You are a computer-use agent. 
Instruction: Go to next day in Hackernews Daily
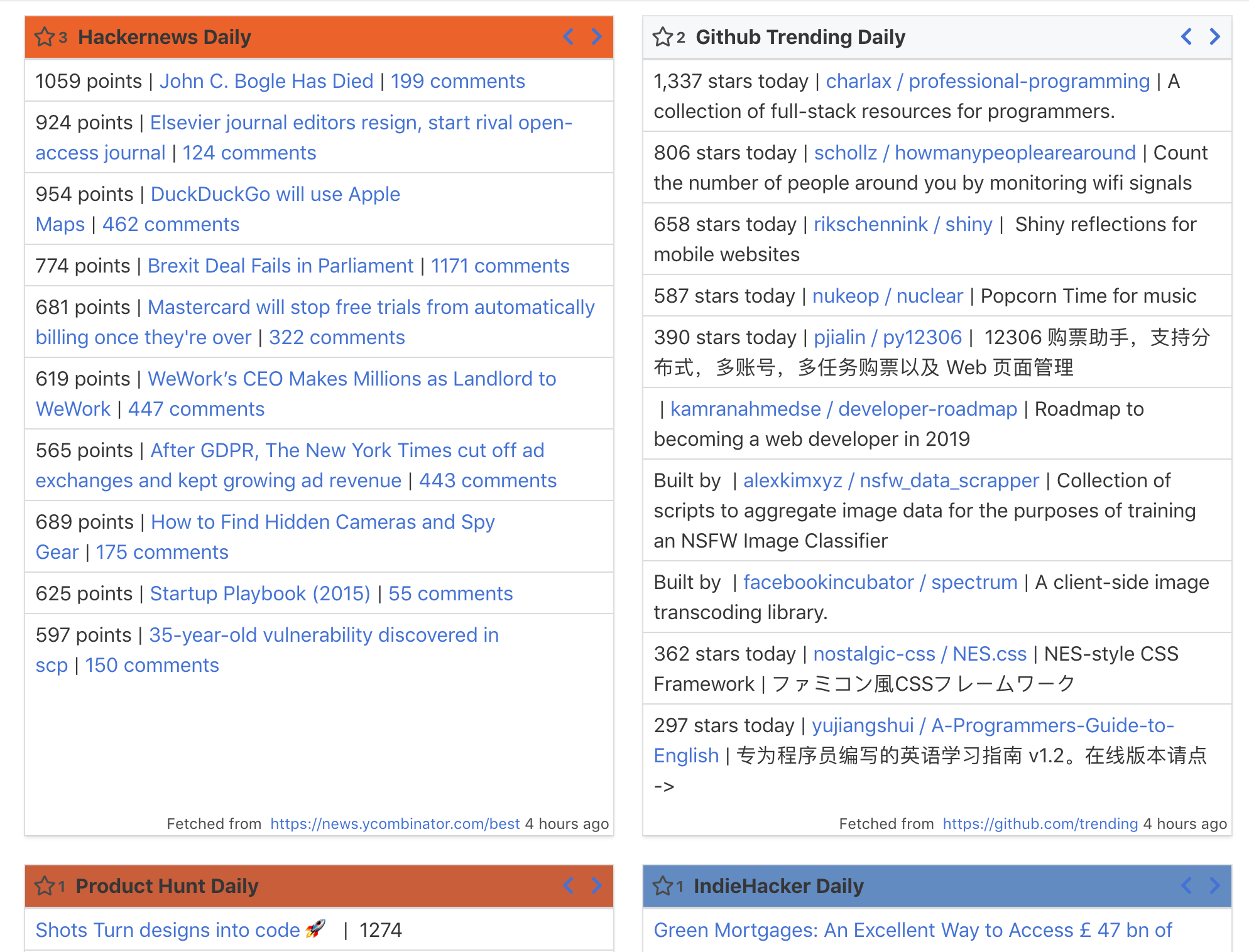[x=596, y=36]
